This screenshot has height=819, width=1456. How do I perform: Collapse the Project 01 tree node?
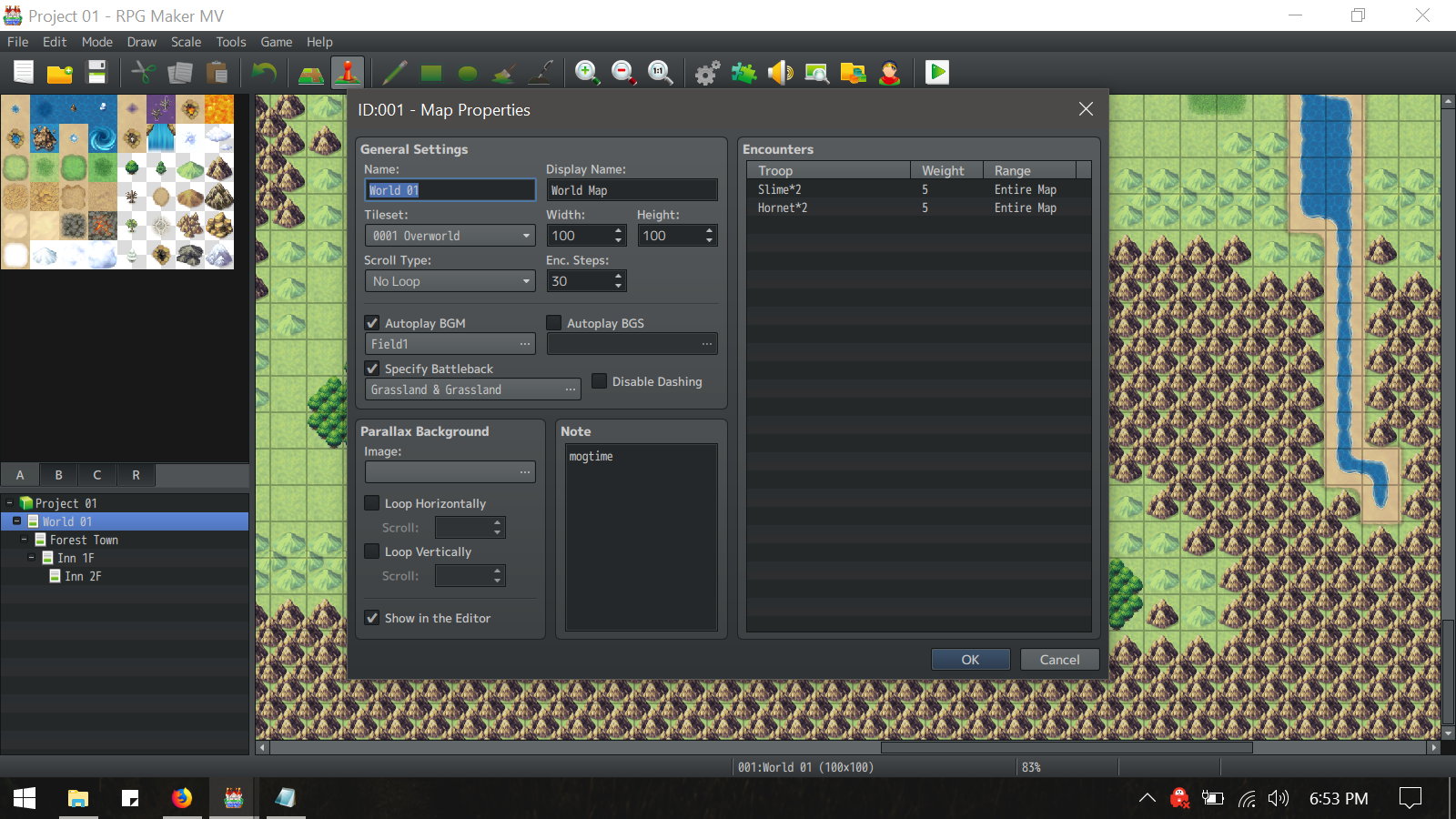coord(10,503)
